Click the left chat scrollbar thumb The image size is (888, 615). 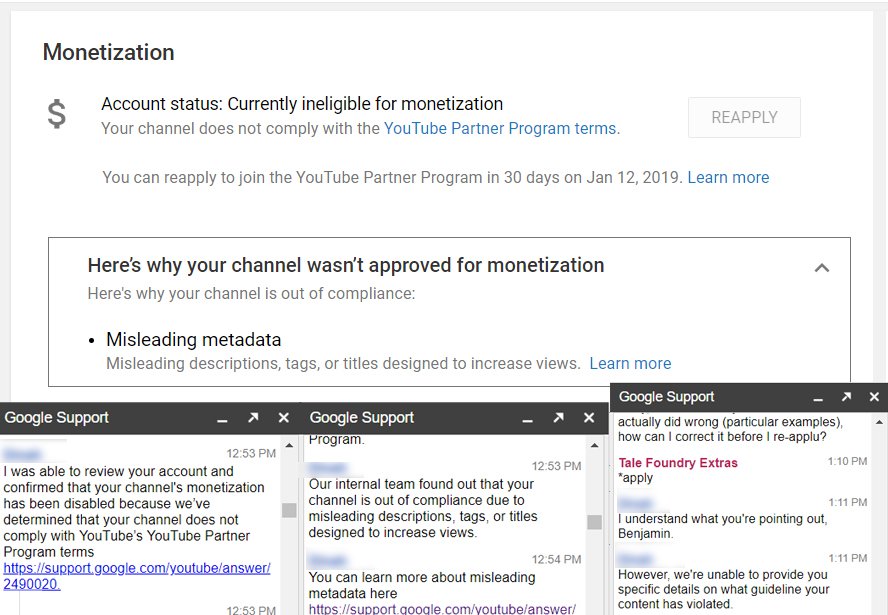tap(289, 510)
